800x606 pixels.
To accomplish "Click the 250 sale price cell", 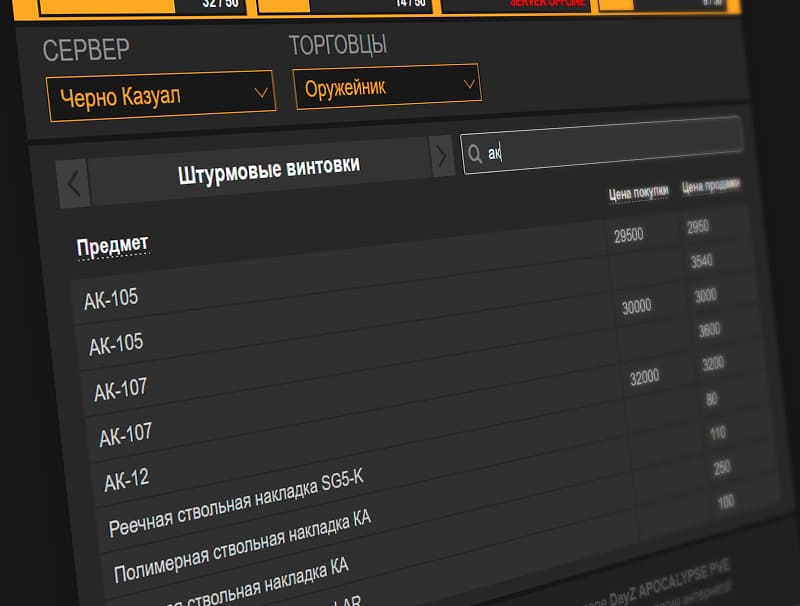I will tap(722, 468).
